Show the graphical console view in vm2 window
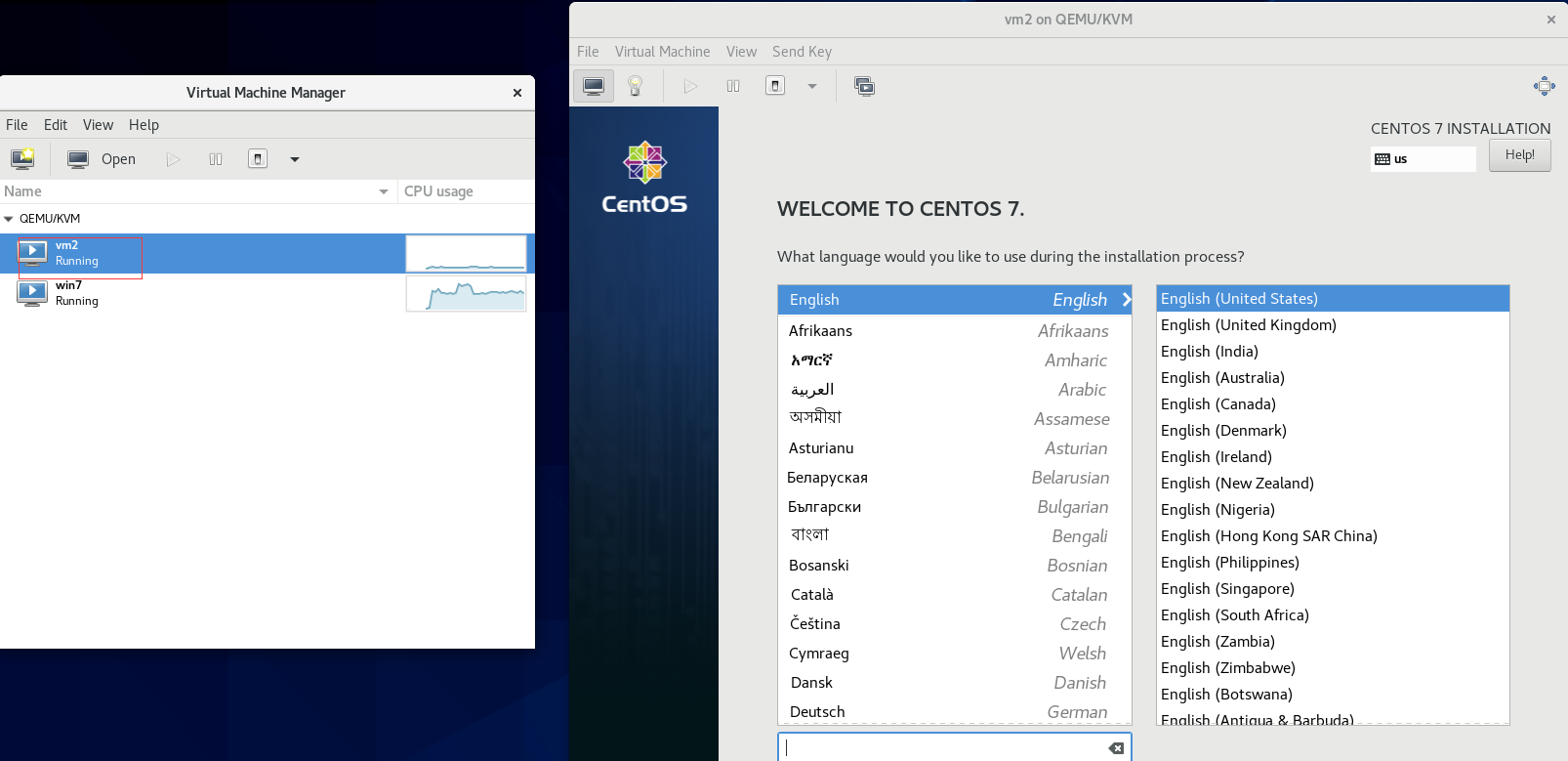Screen dimensions: 1568x761 pos(594,86)
